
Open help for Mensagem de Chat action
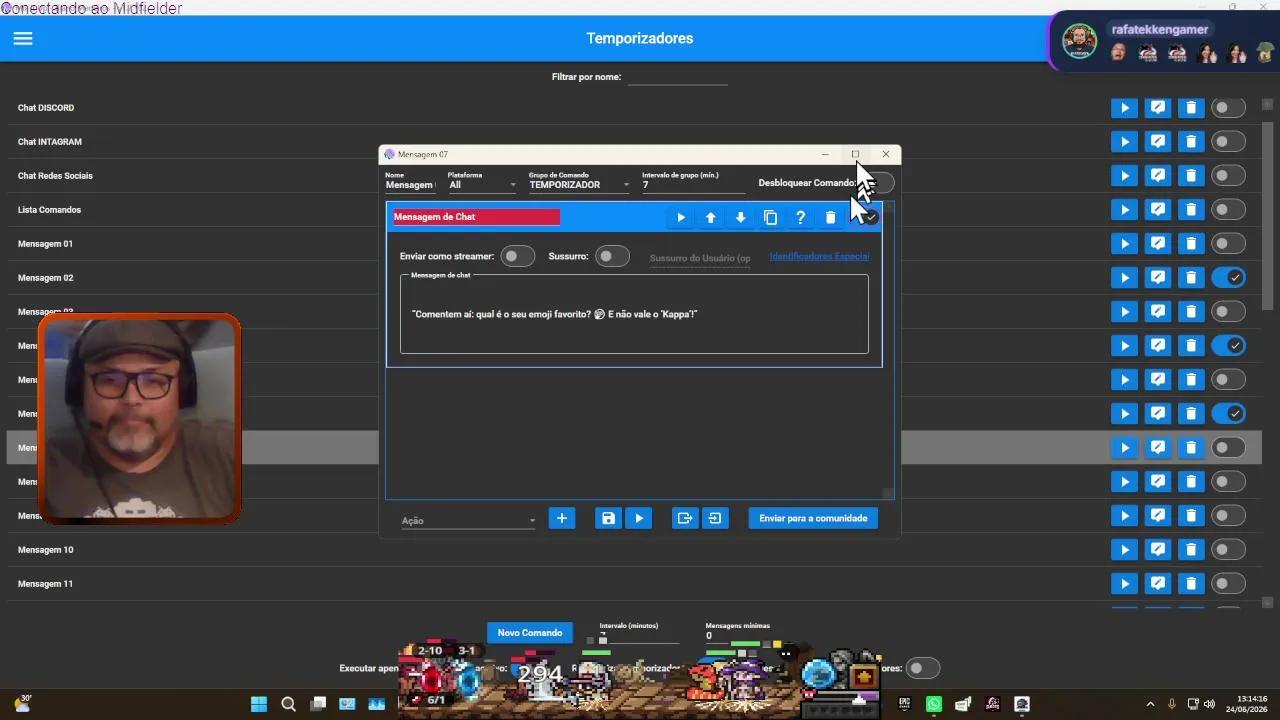click(x=800, y=217)
